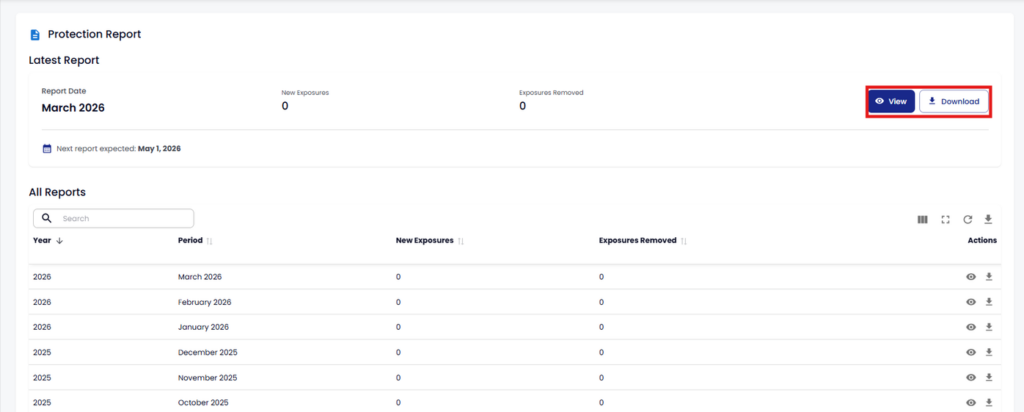This screenshot has width=1024, height=412.
Task: Click the search magnifier icon
Action: [46, 218]
